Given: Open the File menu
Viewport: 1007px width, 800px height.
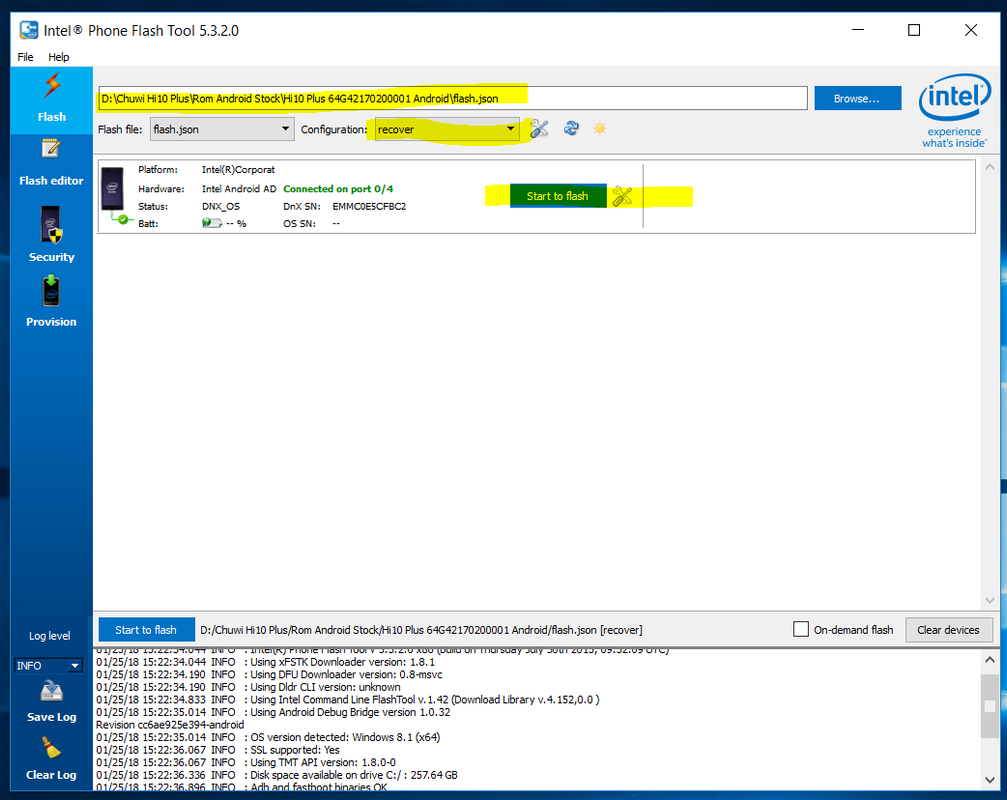Looking at the screenshot, I should [x=25, y=57].
